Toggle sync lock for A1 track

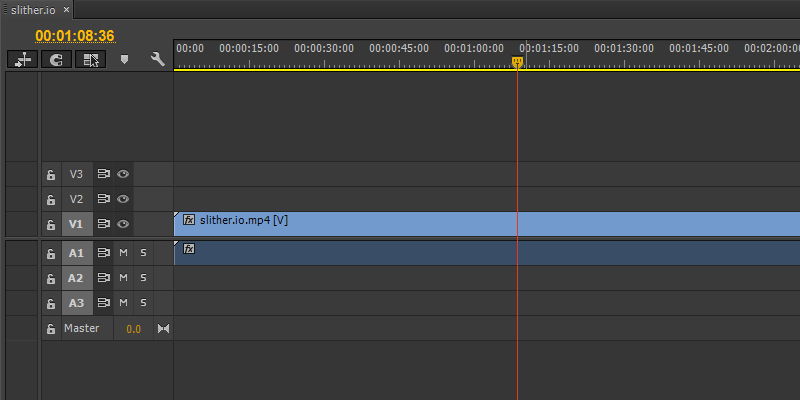(104, 253)
